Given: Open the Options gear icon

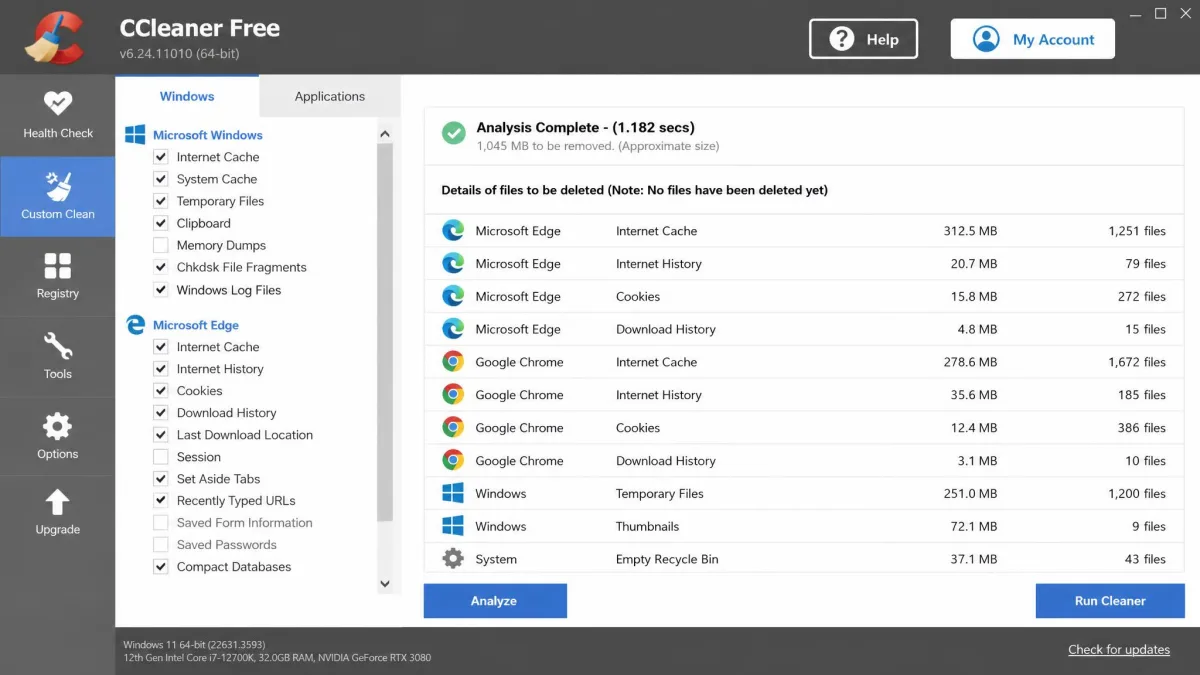Looking at the screenshot, I should coord(57,426).
